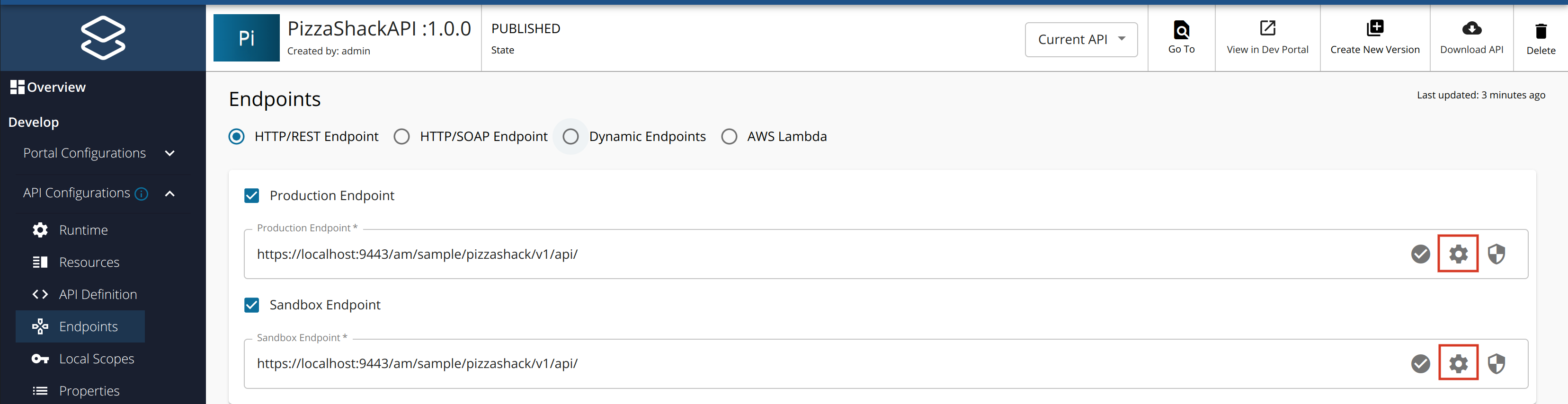
Task: Edit the Sandbox Endpoint URL field
Action: point(791,364)
